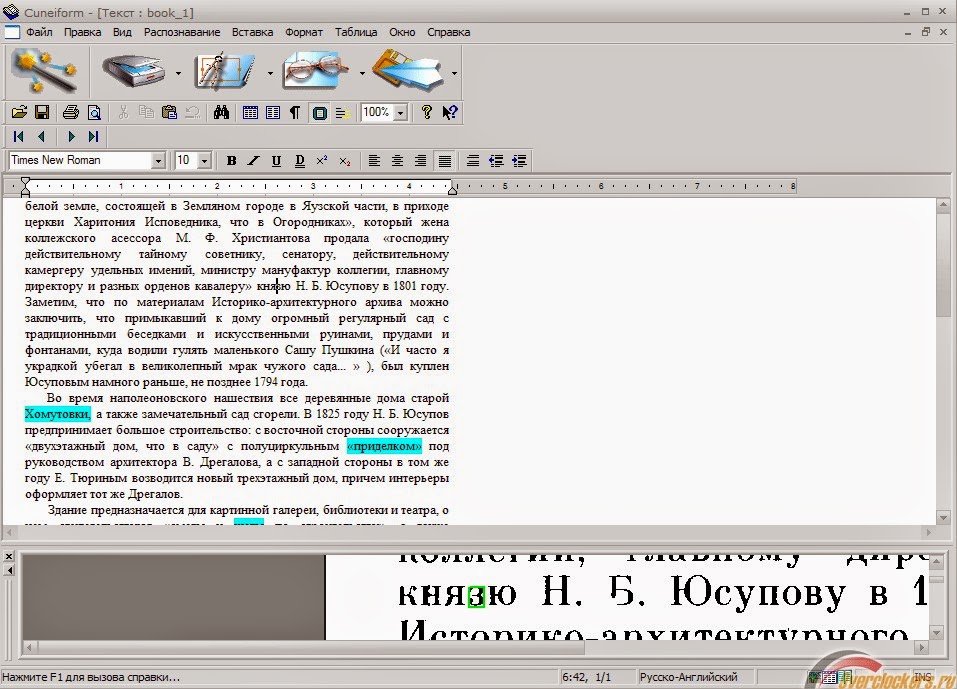Toggle paragraph marks display
This screenshot has height=689, width=957.
pos(293,112)
